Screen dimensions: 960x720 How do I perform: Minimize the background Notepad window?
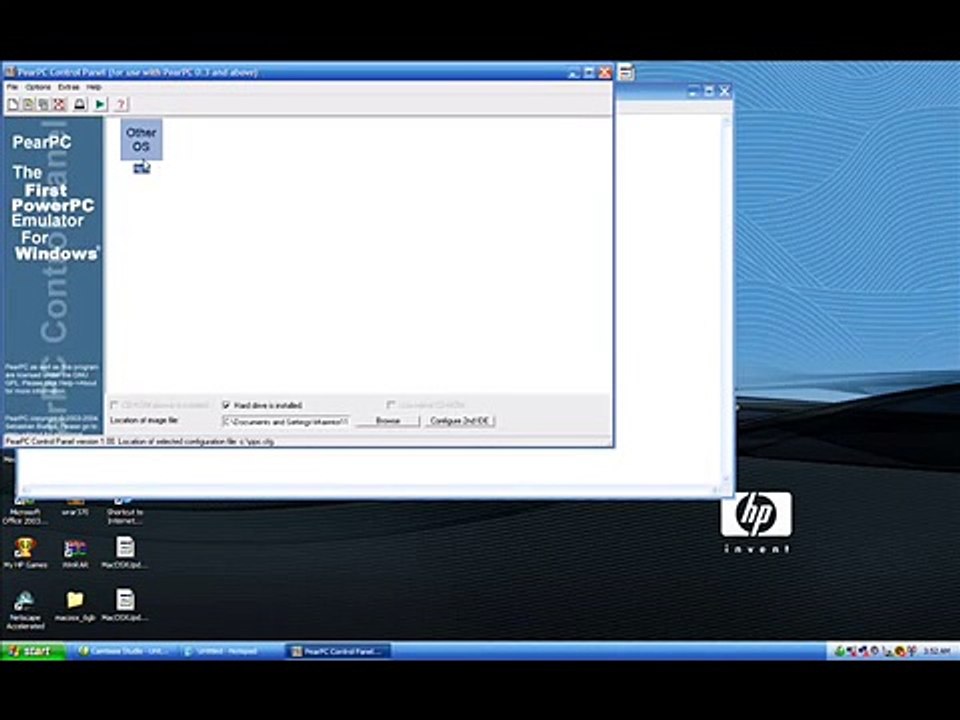click(x=693, y=92)
